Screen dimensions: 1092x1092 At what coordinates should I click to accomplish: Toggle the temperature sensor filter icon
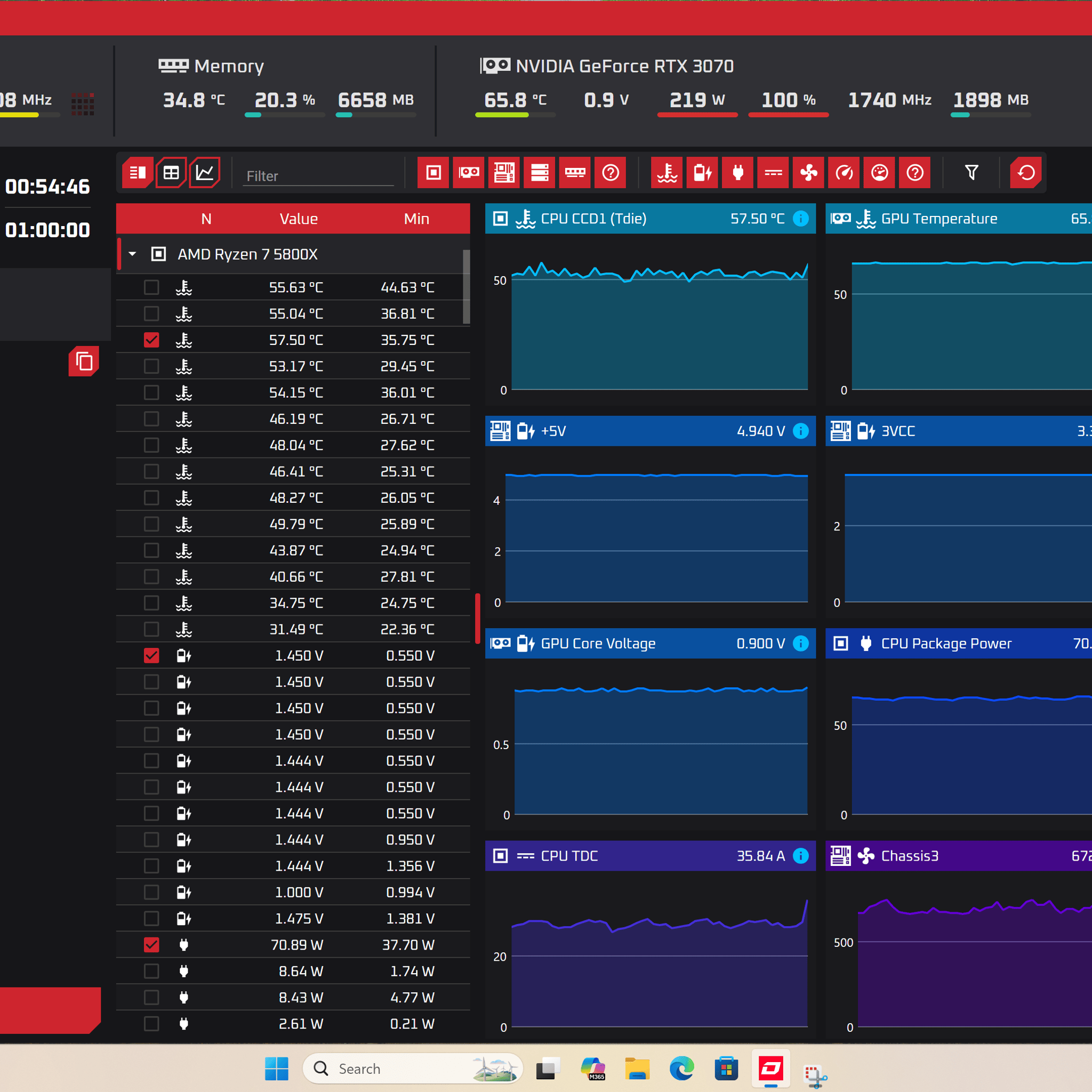(x=667, y=172)
